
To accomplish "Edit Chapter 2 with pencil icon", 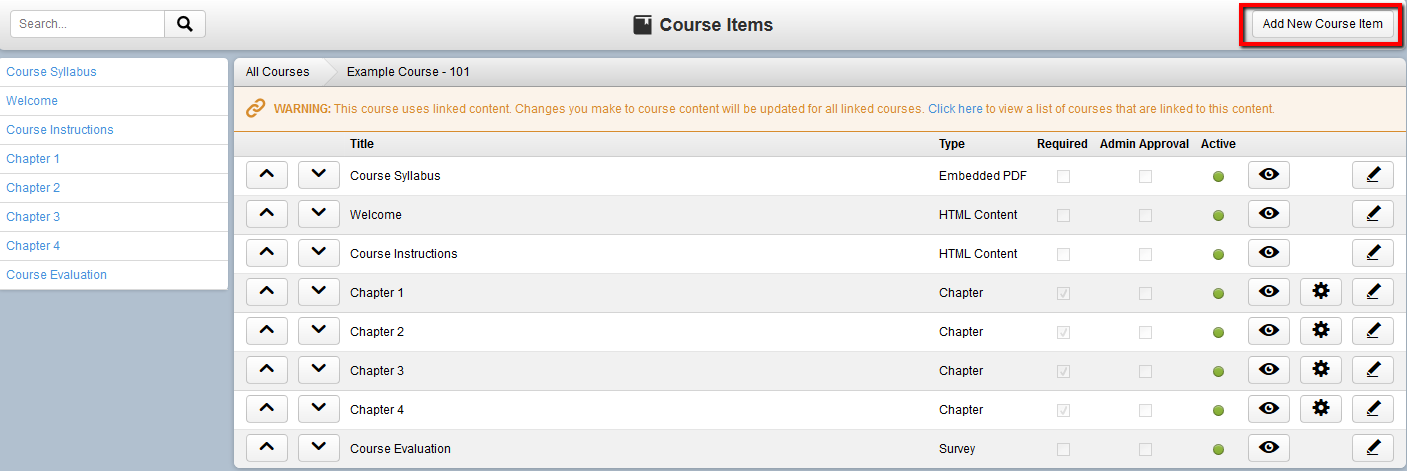I will click(x=1372, y=331).
